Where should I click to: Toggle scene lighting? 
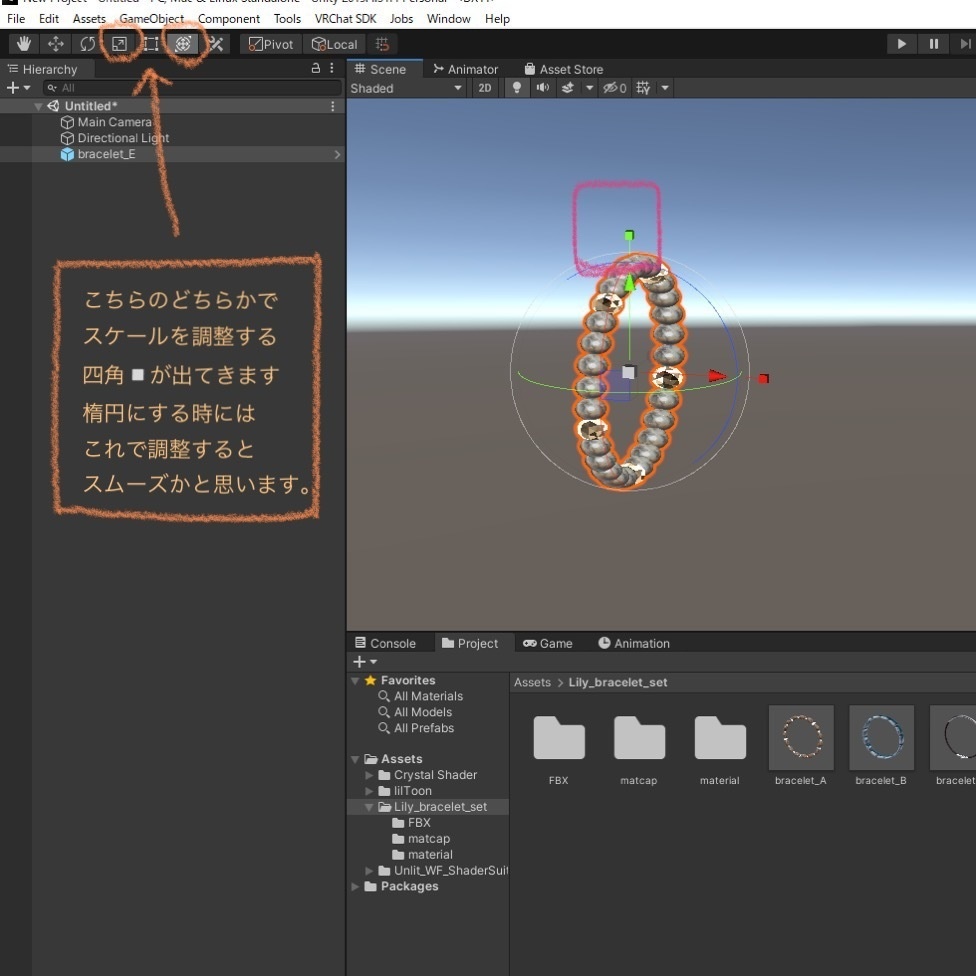tap(517, 88)
